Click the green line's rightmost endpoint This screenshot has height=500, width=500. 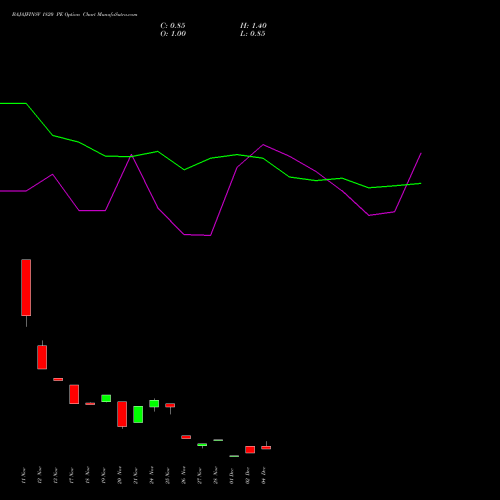pos(421,183)
